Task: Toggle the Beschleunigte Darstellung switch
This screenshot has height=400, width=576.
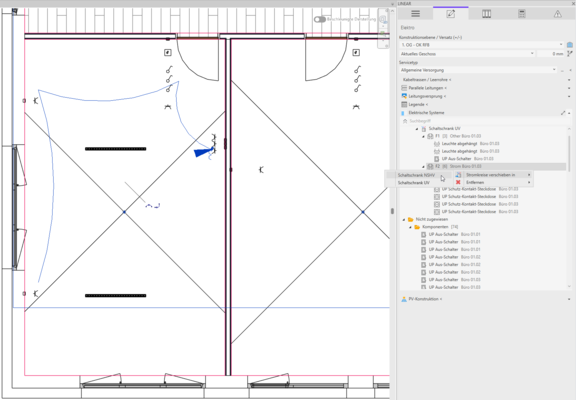Action: tap(320, 19)
